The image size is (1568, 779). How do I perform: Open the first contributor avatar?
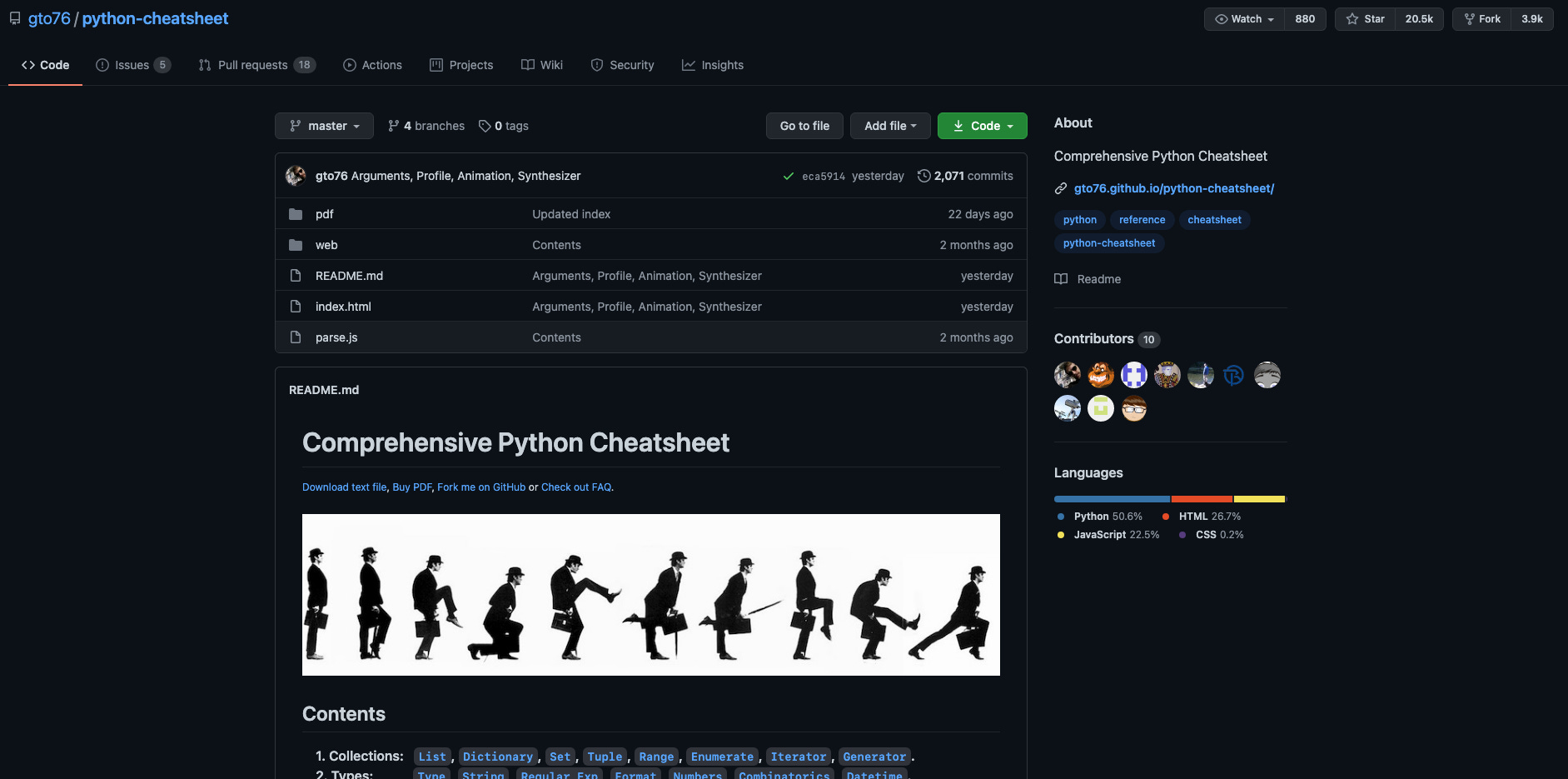point(1068,375)
